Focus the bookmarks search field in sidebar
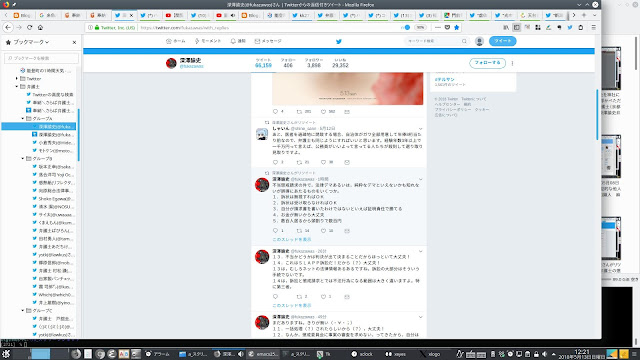Viewport: 640px width, 360px height. pos(41,58)
